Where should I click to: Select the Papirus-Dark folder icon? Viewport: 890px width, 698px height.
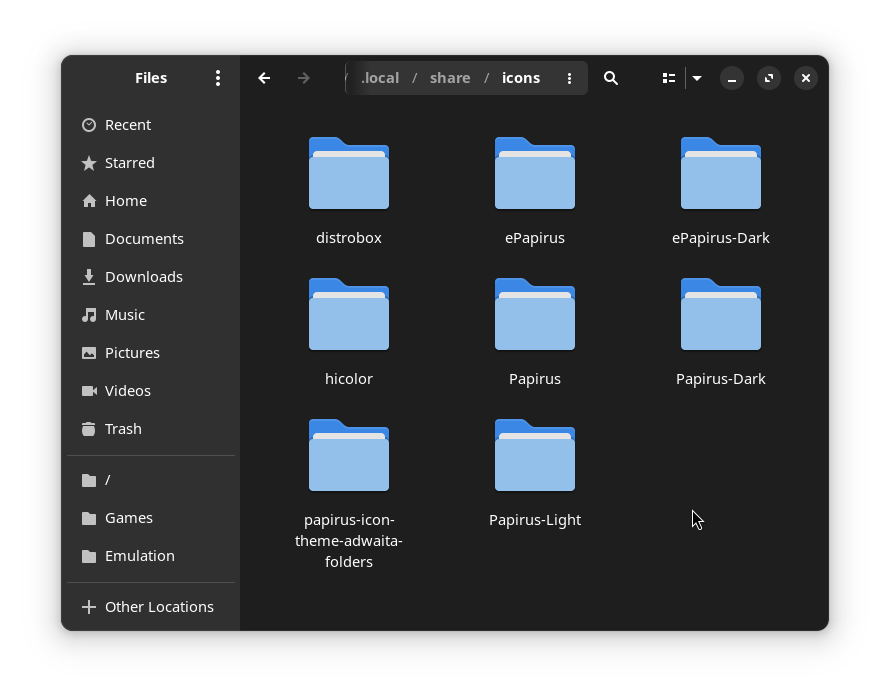[721, 314]
